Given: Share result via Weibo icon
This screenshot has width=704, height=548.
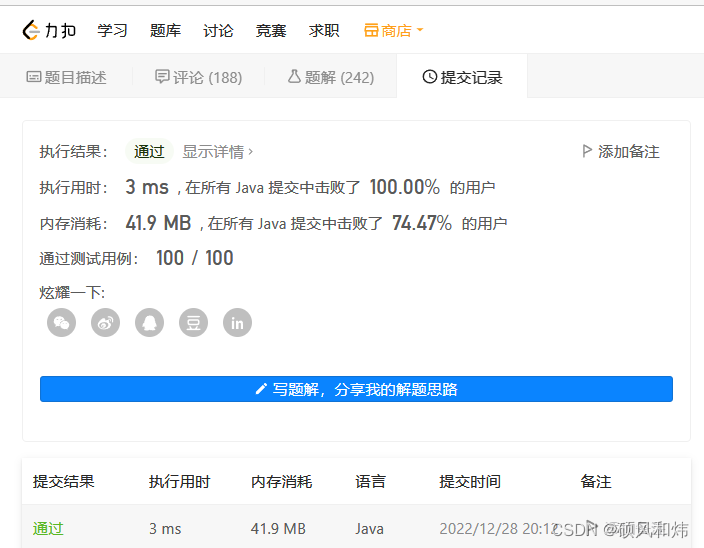Looking at the screenshot, I should pos(106,322).
